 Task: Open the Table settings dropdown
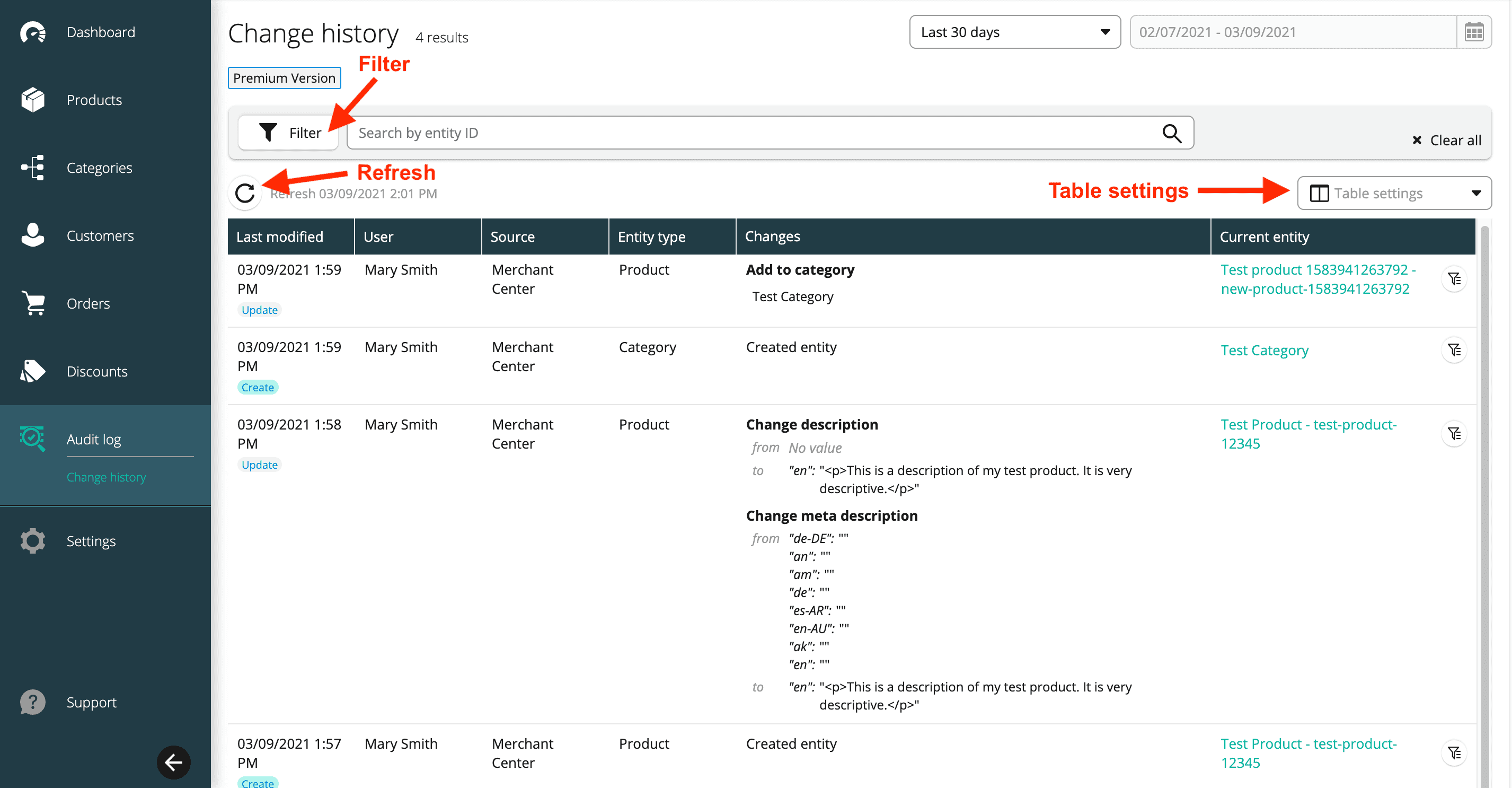1394,193
